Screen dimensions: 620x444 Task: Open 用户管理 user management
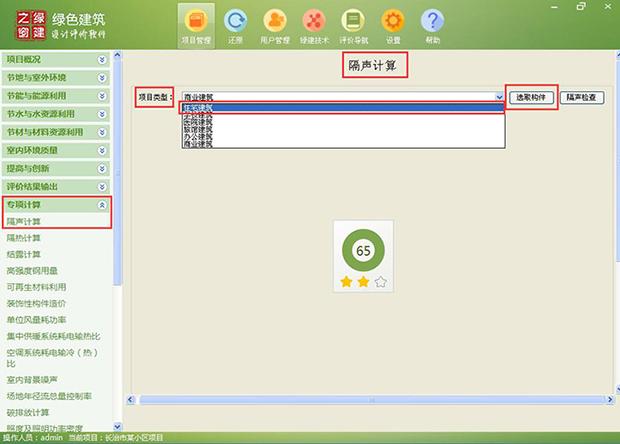coord(275,26)
